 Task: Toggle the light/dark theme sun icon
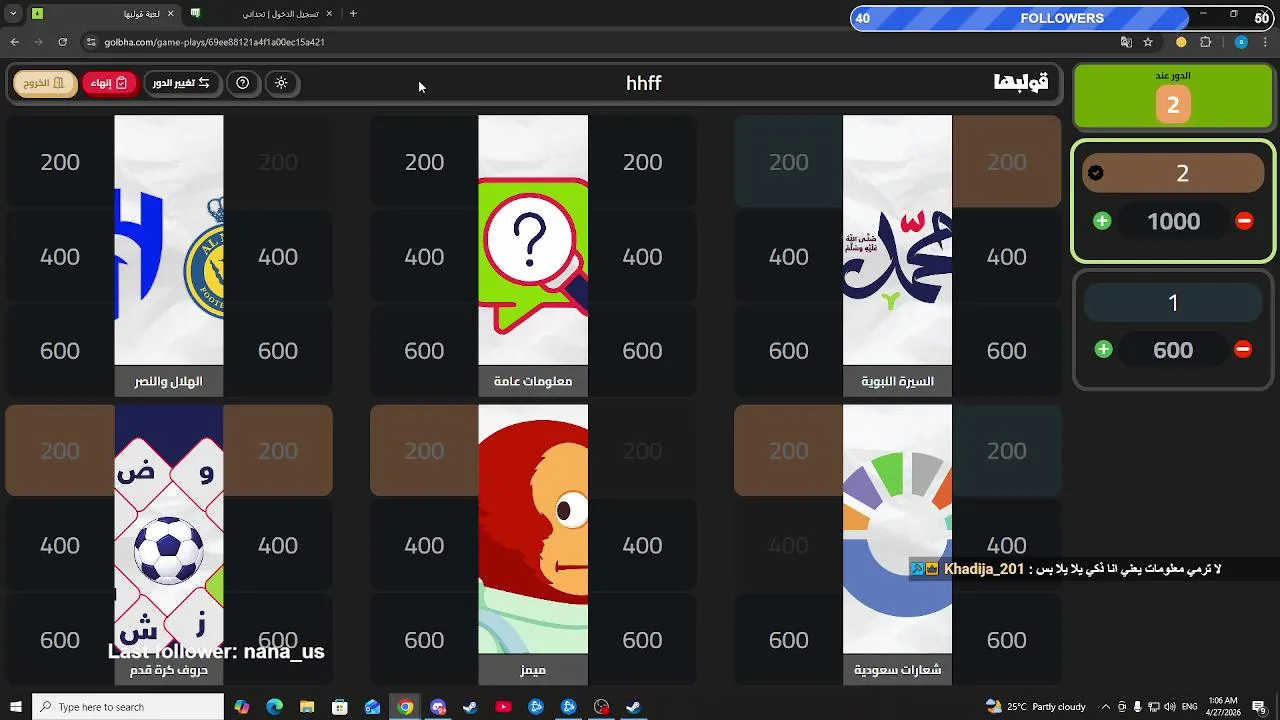coord(281,83)
